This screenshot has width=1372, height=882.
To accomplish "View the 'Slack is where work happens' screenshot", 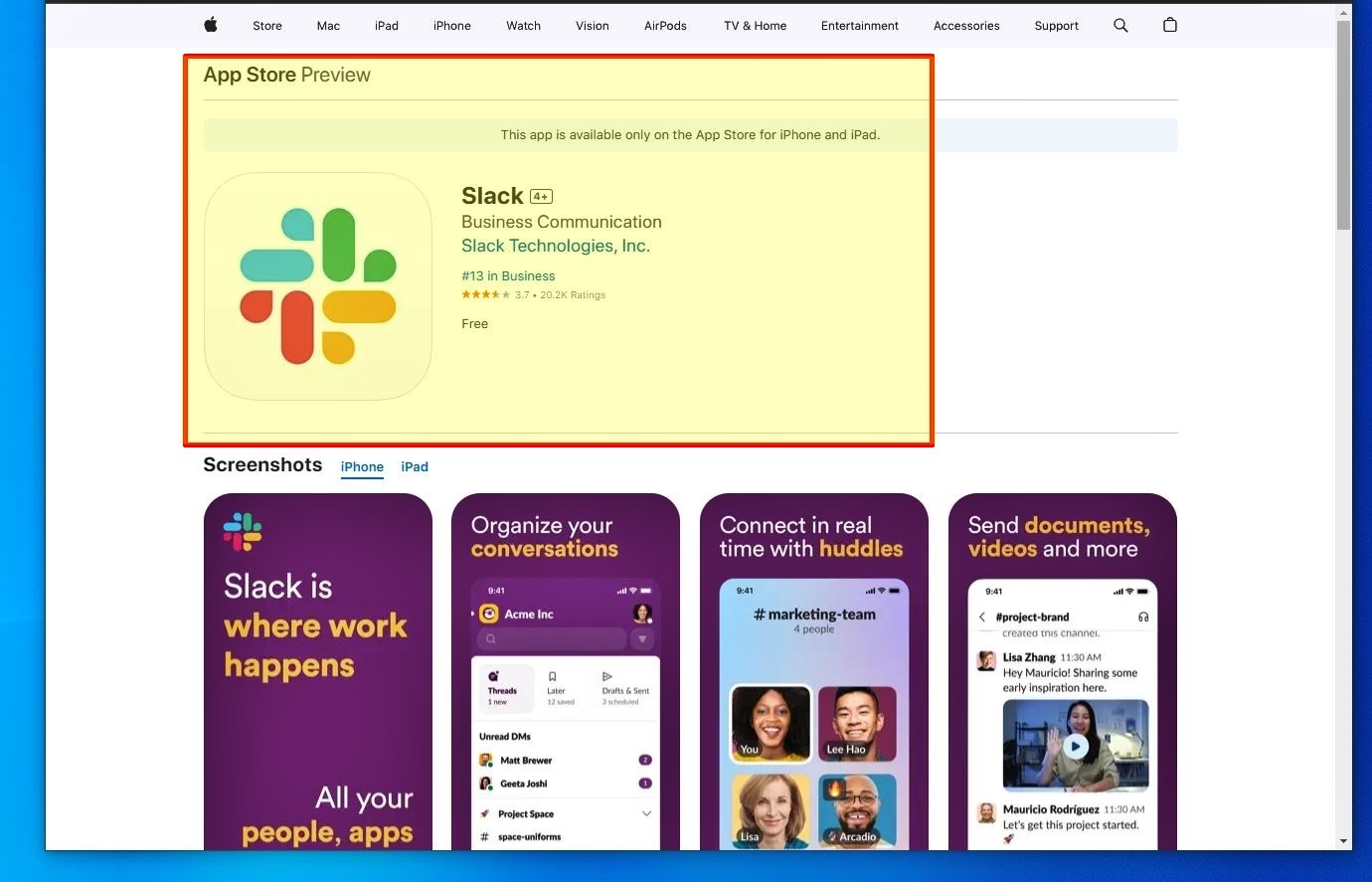I will click(x=318, y=671).
